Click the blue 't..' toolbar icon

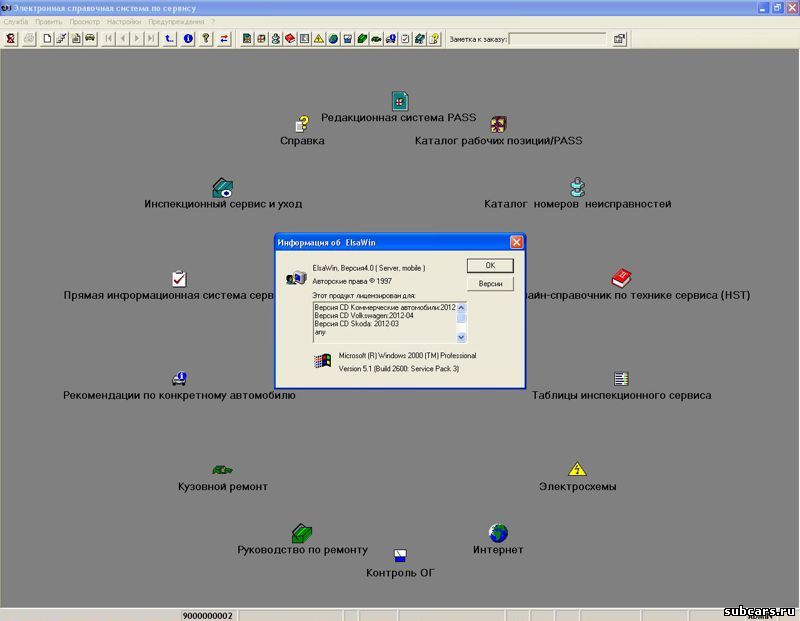(169, 39)
